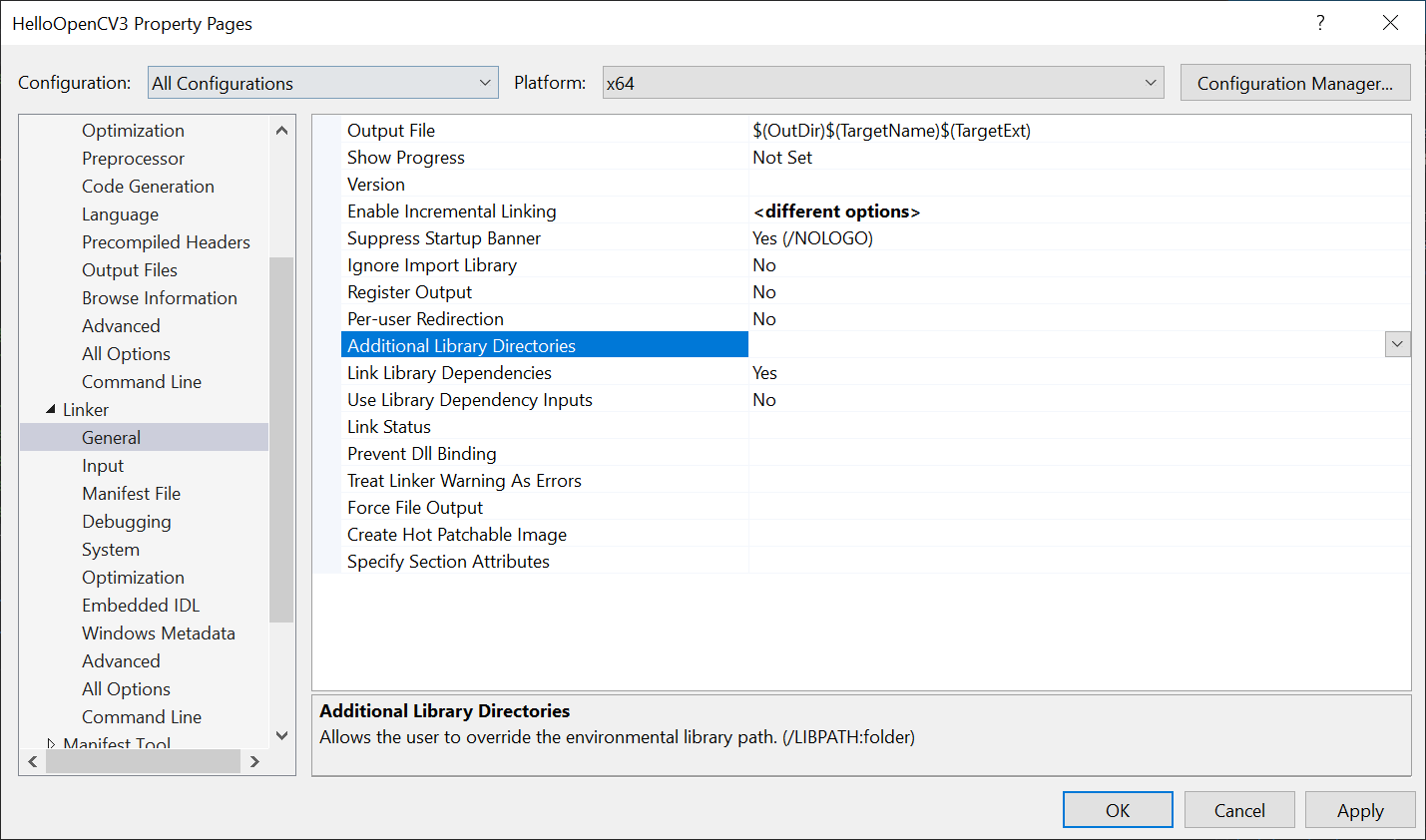Select the Link Status property
The height and width of the screenshot is (840, 1426).
pyautogui.click(x=389, y=427)
